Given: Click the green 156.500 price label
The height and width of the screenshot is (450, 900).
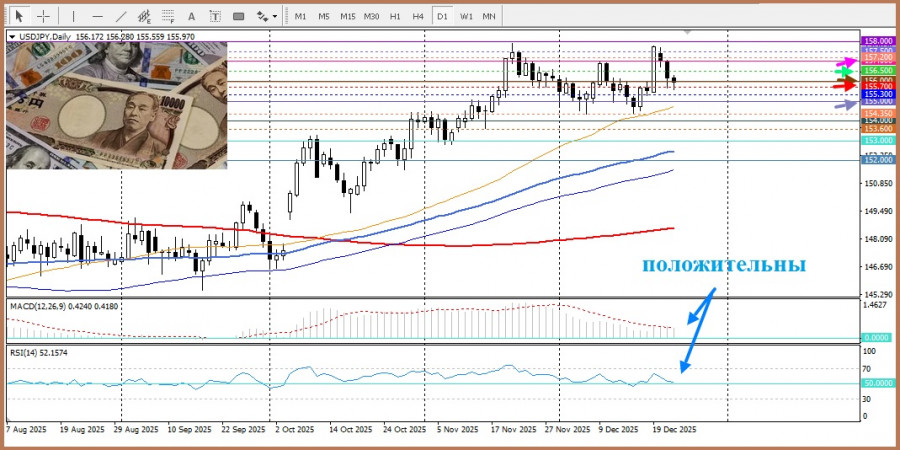Looking at the screenshot, I should (x=878, y=71).
